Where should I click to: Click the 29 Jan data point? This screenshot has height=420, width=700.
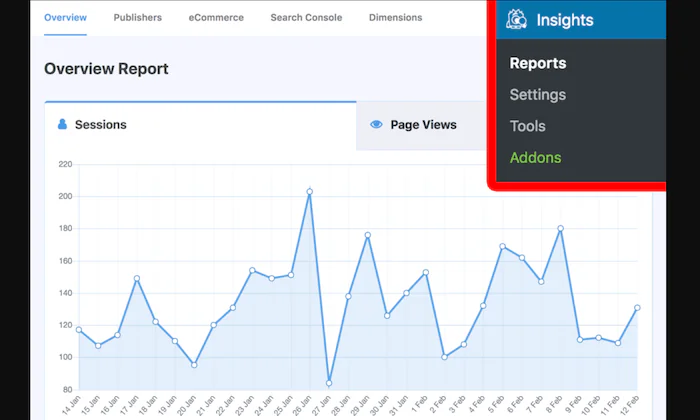[x=368, y=235]
